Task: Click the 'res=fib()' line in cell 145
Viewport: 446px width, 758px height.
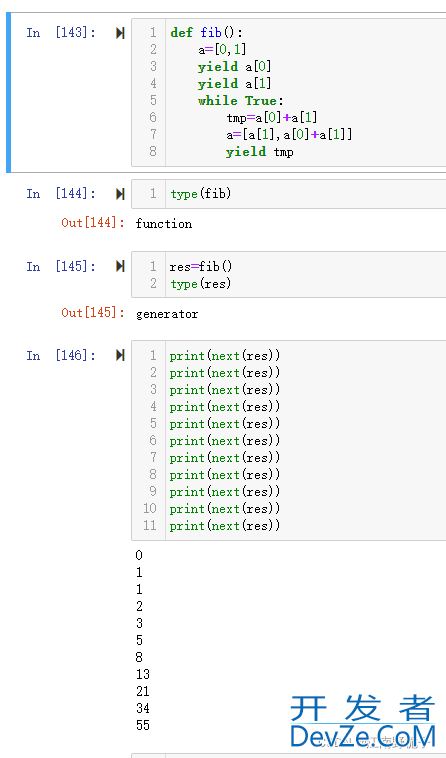Action: (201, 266)
